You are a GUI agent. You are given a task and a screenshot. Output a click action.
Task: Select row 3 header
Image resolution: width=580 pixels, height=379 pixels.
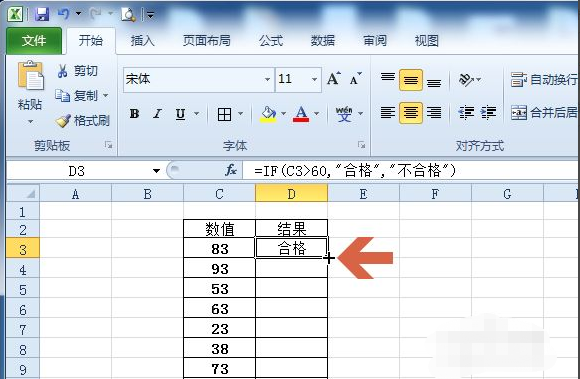tap(23, 248)
